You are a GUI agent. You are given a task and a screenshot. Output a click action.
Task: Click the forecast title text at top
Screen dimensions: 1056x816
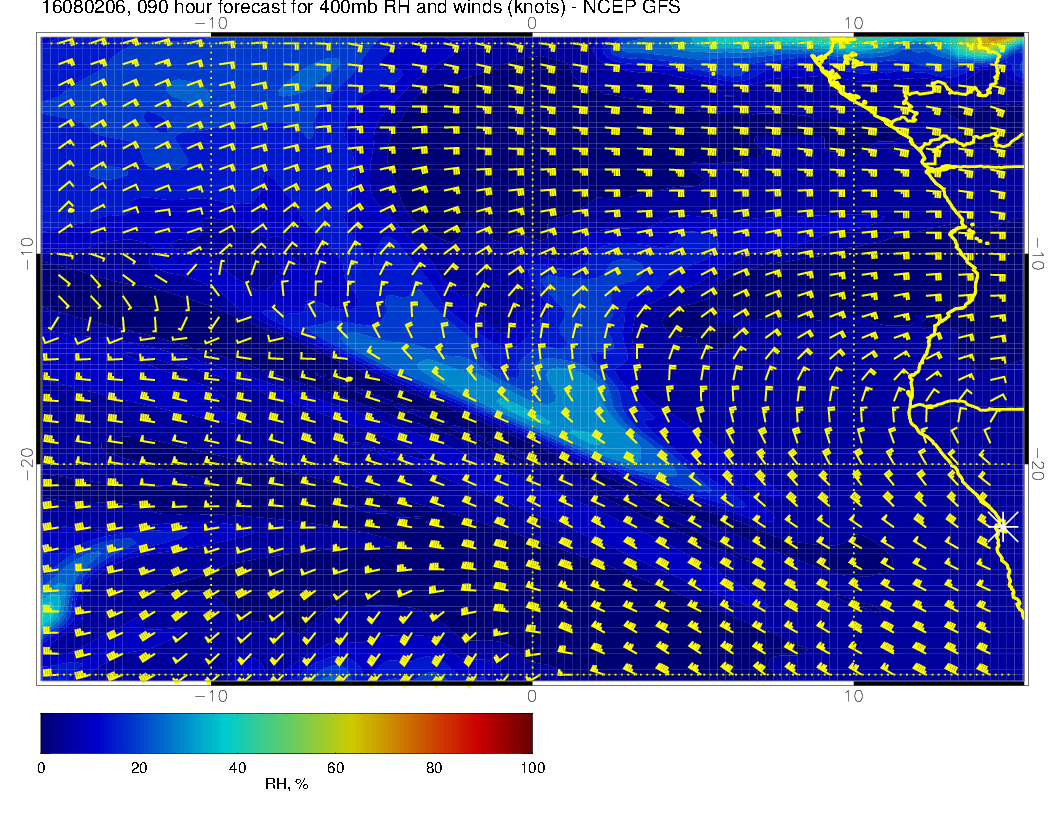click(x=361, y=8)
